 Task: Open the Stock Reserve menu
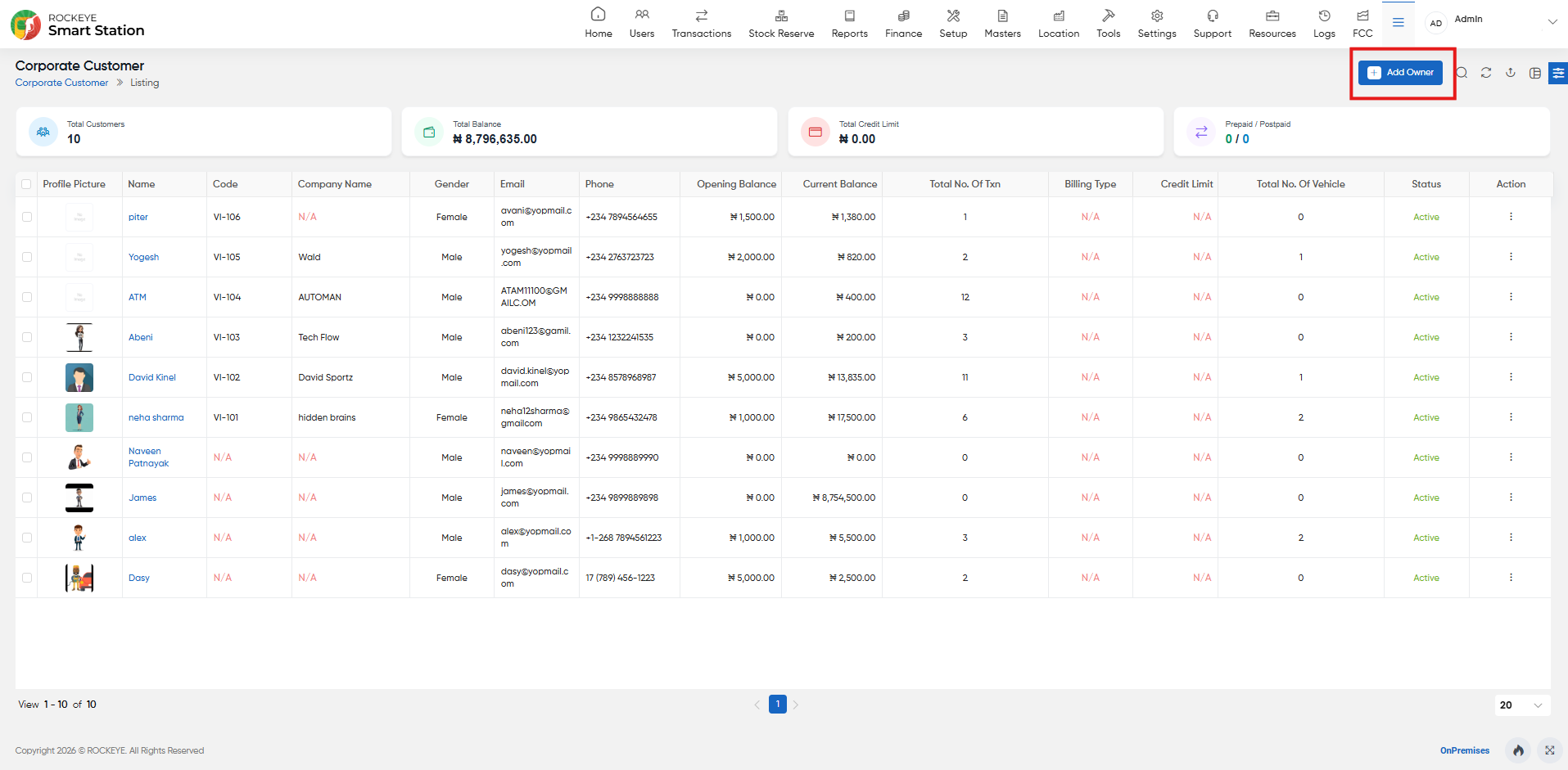(781, 24)
